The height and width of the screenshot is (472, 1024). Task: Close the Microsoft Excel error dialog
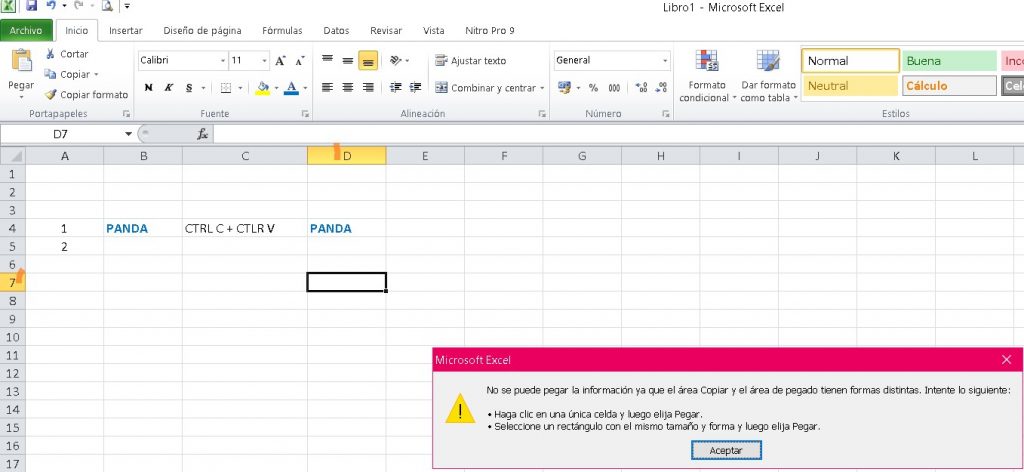[1006, 360]
